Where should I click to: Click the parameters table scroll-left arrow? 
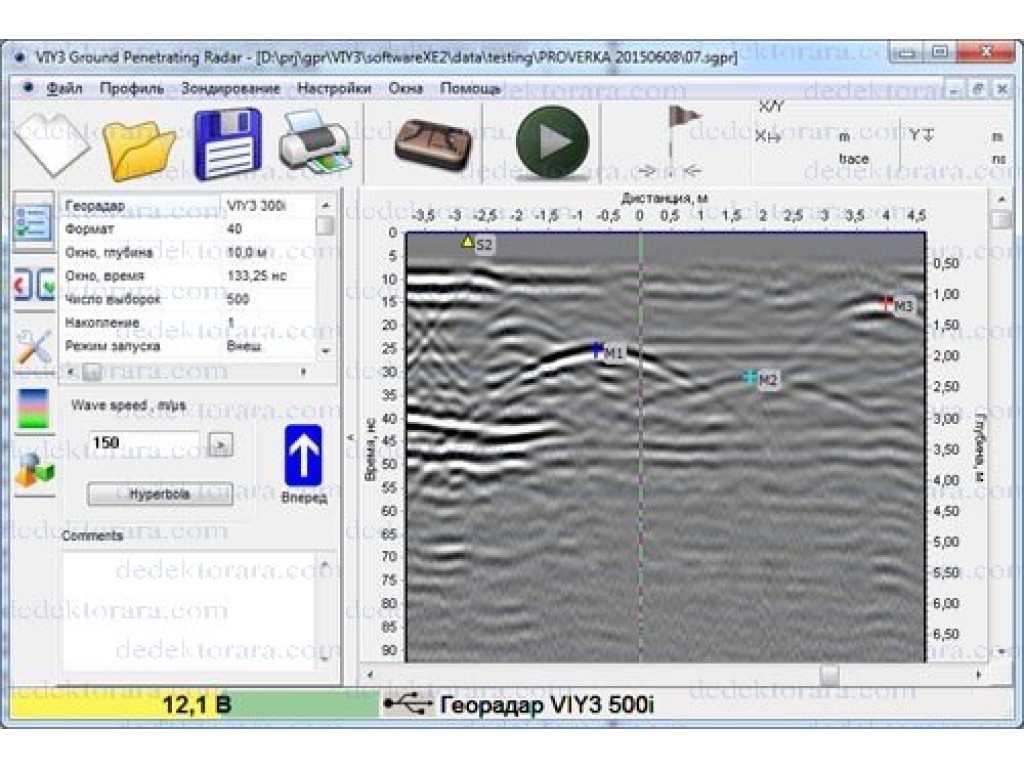pyautogui.click(x=72, y=372)
